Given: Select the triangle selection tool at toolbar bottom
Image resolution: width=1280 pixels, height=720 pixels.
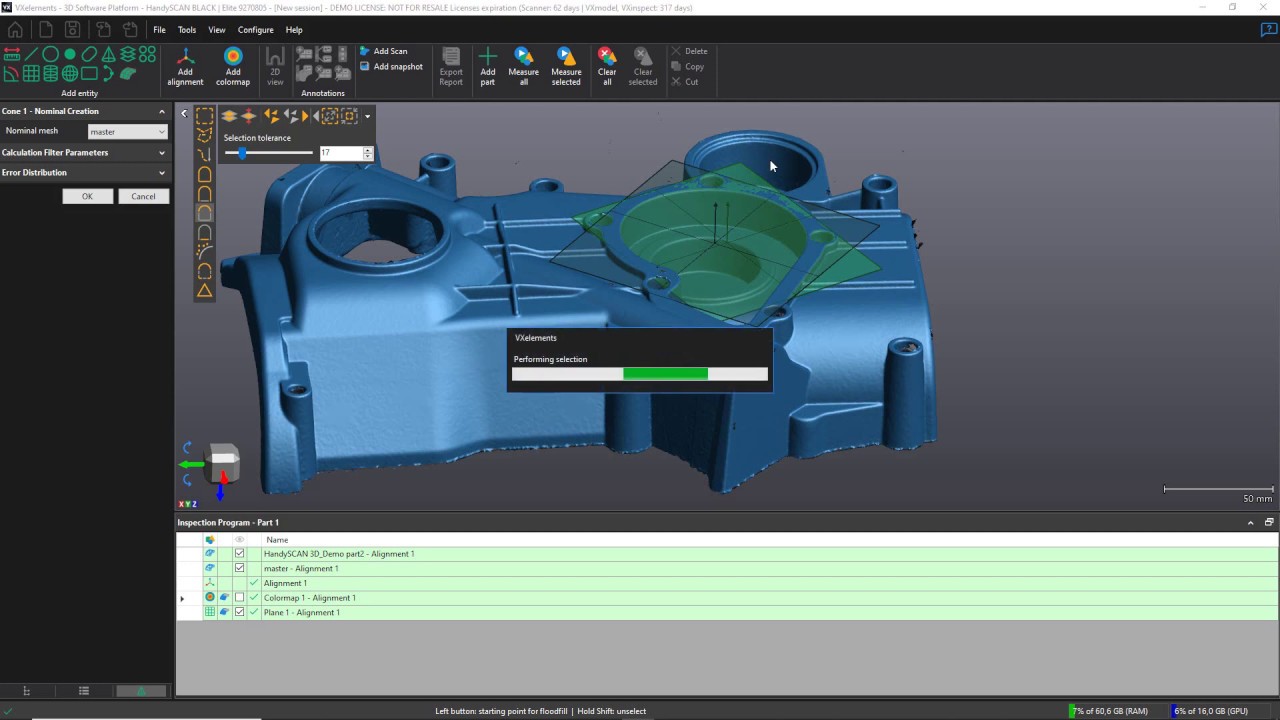Looking at the screenshot, I should pos(204,291).
